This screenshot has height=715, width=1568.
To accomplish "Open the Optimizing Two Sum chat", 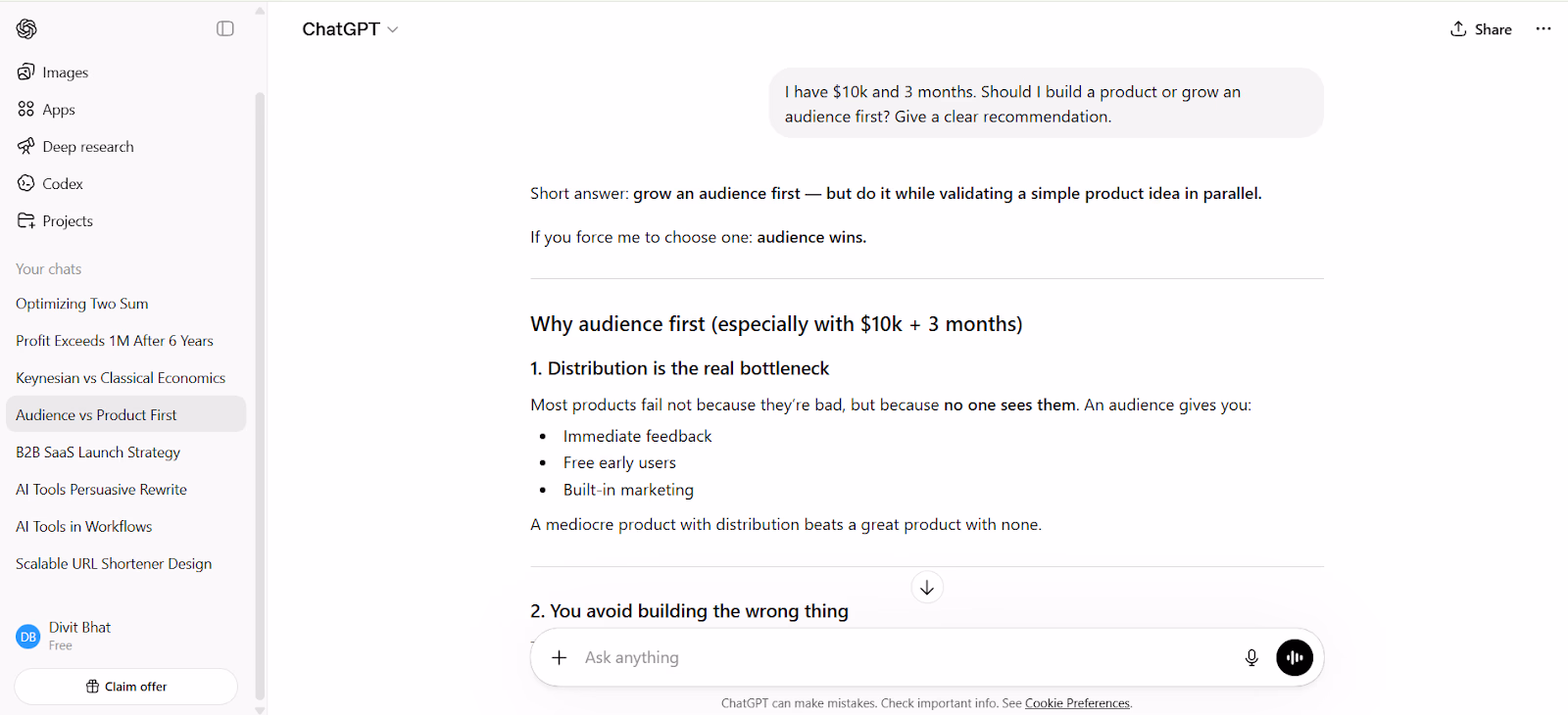I will (x=125, y=304).
